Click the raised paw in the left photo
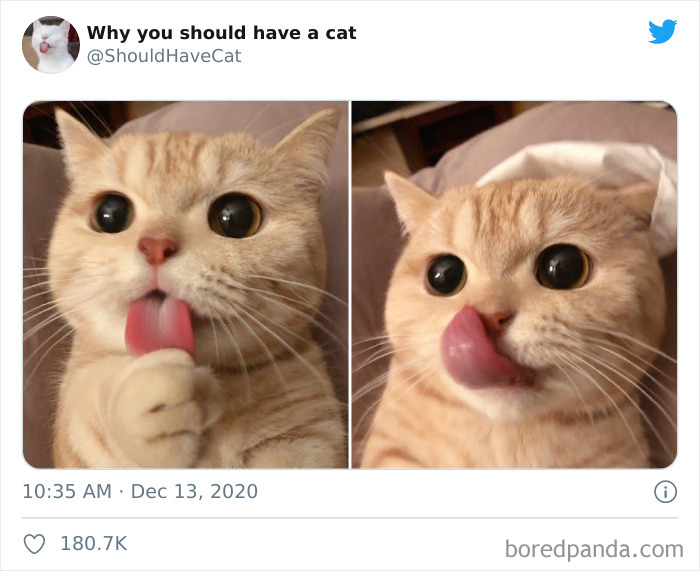The width and height of the screenshot is (700, 571). 161,404
